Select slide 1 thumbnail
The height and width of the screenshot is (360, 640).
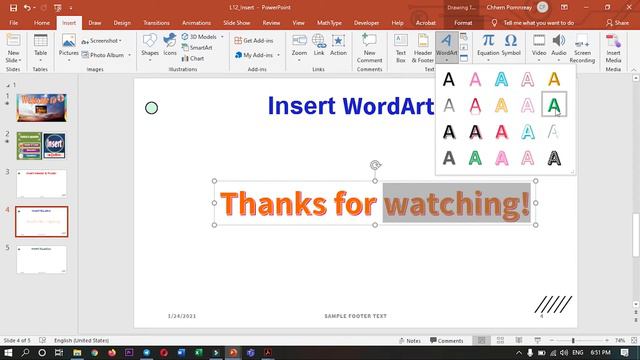point(41,107)
